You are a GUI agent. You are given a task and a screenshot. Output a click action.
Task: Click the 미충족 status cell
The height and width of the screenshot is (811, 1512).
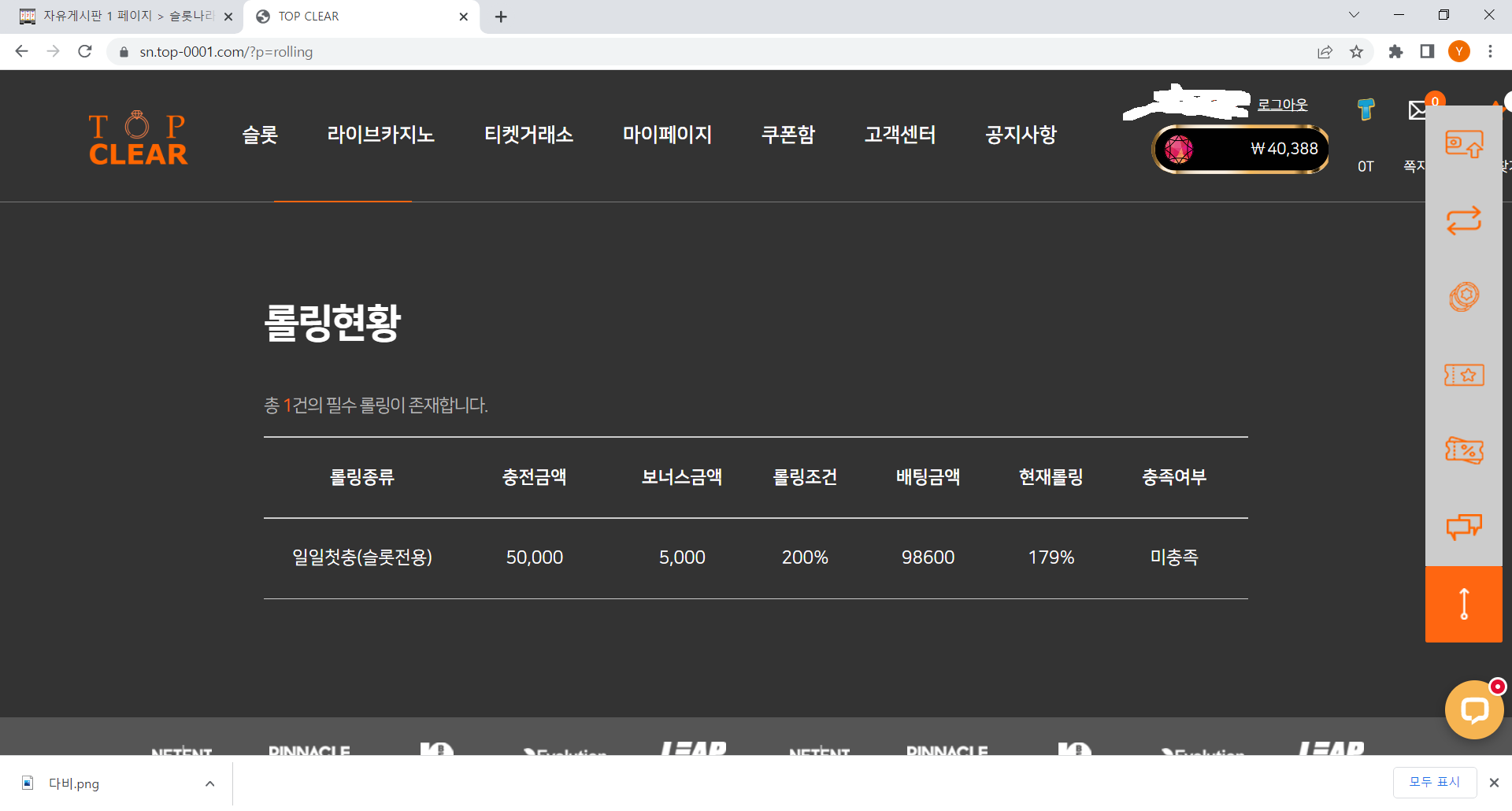tap(1174, 557)
